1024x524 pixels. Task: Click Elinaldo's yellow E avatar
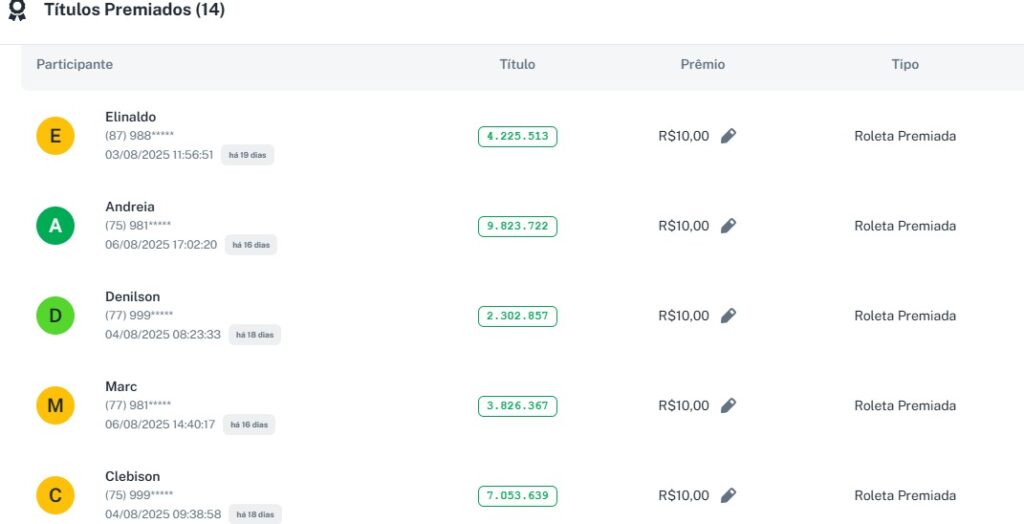click(x=55, y=136)
